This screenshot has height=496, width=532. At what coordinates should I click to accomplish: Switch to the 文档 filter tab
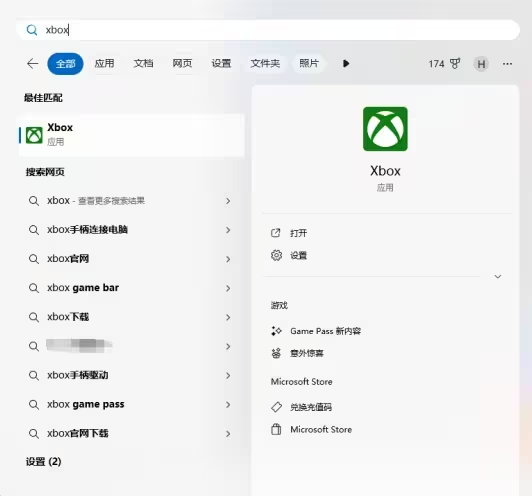[143, 63]
